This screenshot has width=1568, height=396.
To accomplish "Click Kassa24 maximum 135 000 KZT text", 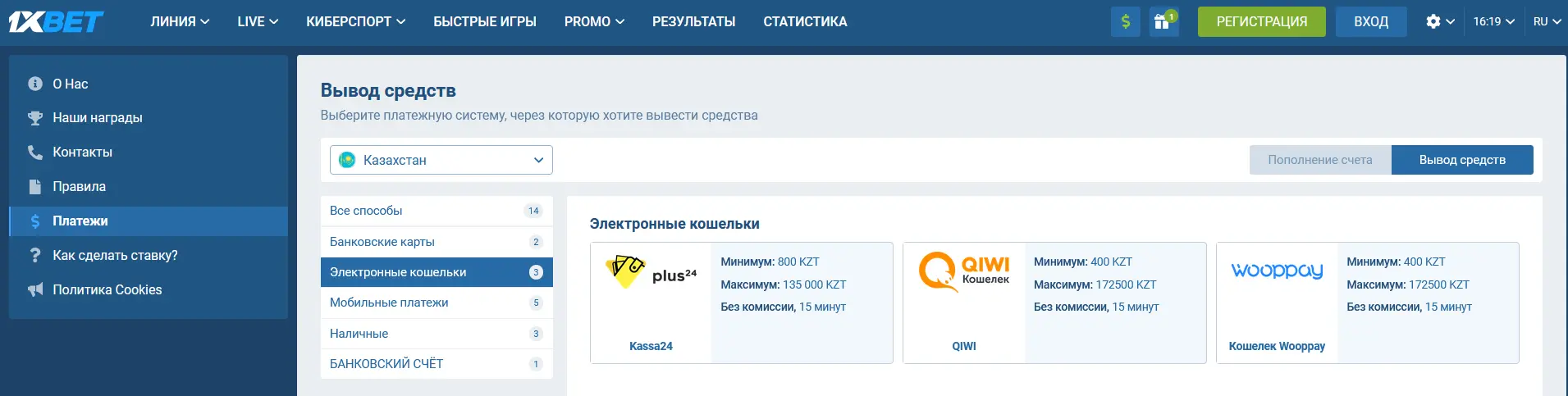I will pyautogui.click(x=784, y=284).
